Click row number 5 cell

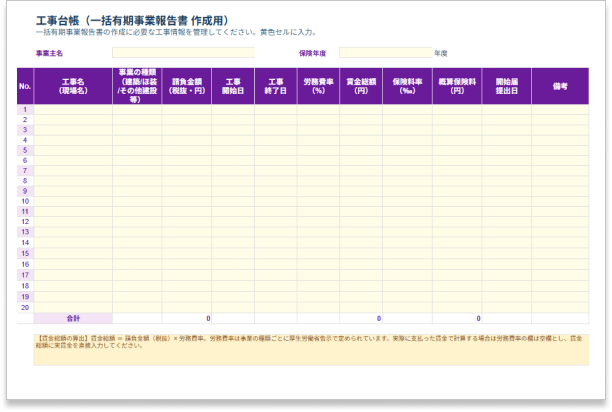[x=25, y=150]
